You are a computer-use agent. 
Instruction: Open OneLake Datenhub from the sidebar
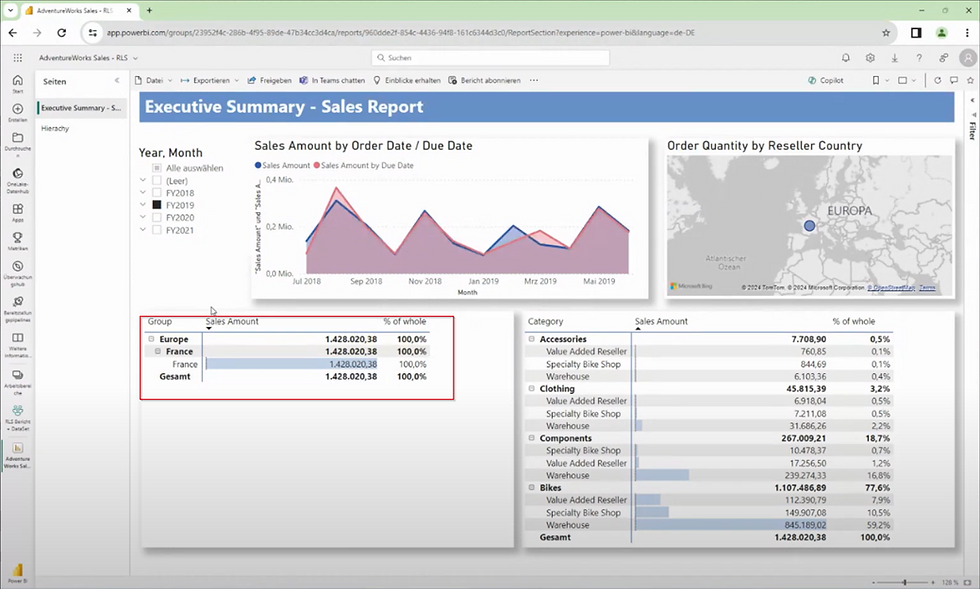[x=18, y=179]
